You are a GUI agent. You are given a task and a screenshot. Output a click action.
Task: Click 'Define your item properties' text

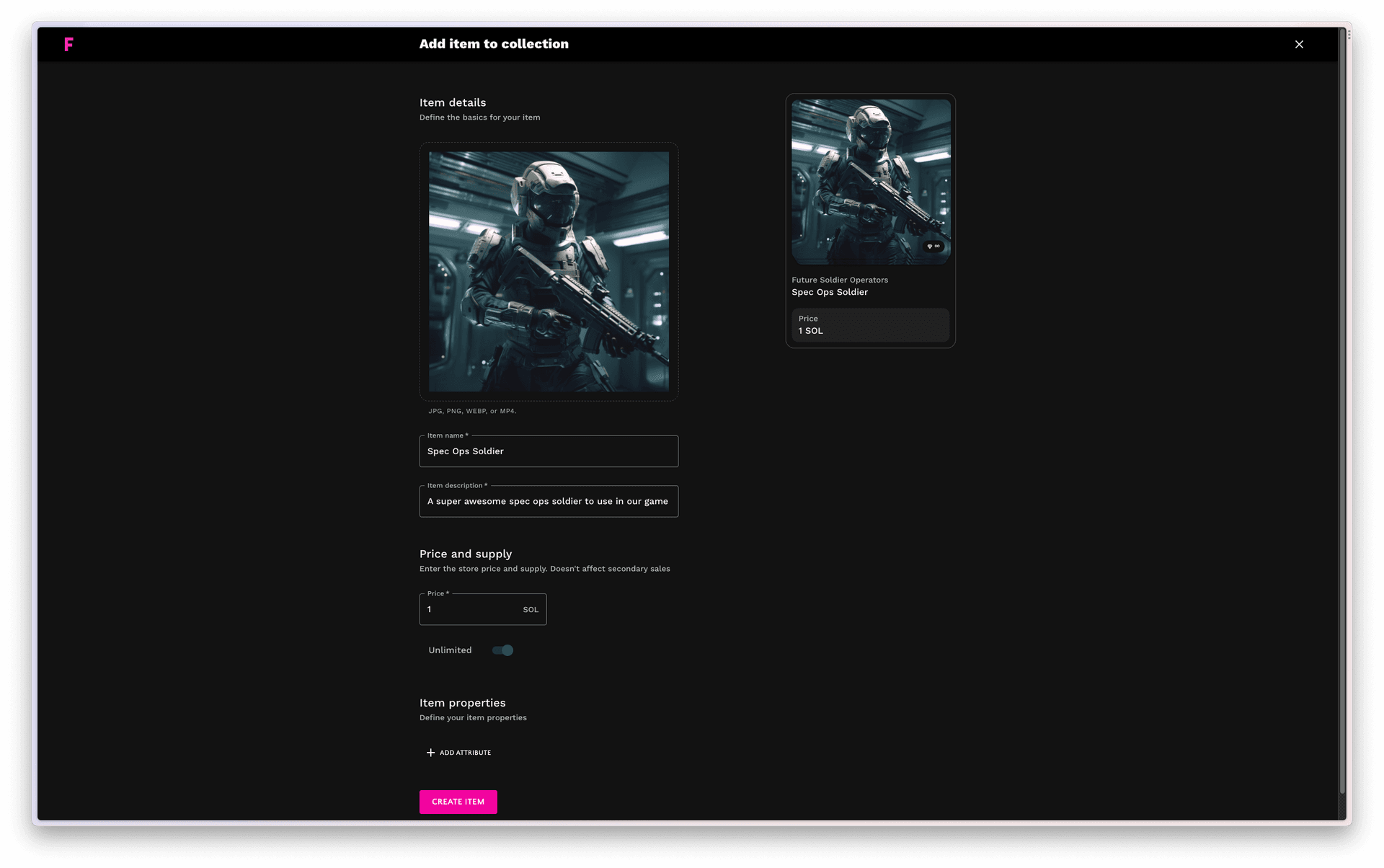point(473,718)
